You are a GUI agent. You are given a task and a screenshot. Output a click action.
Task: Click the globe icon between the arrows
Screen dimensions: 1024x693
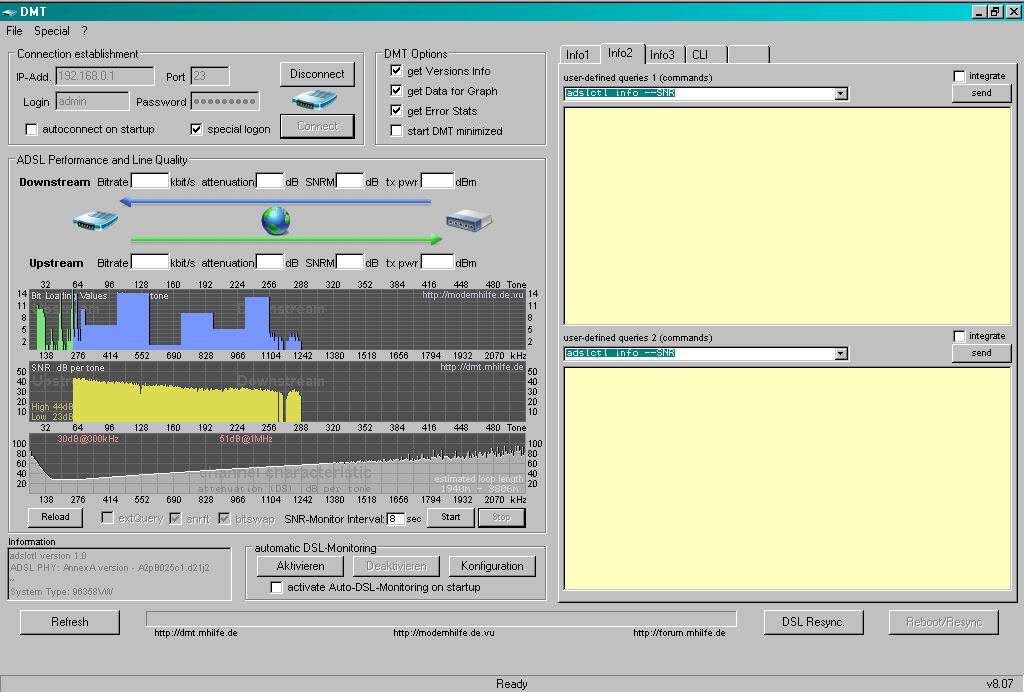(x=276, y=221)
